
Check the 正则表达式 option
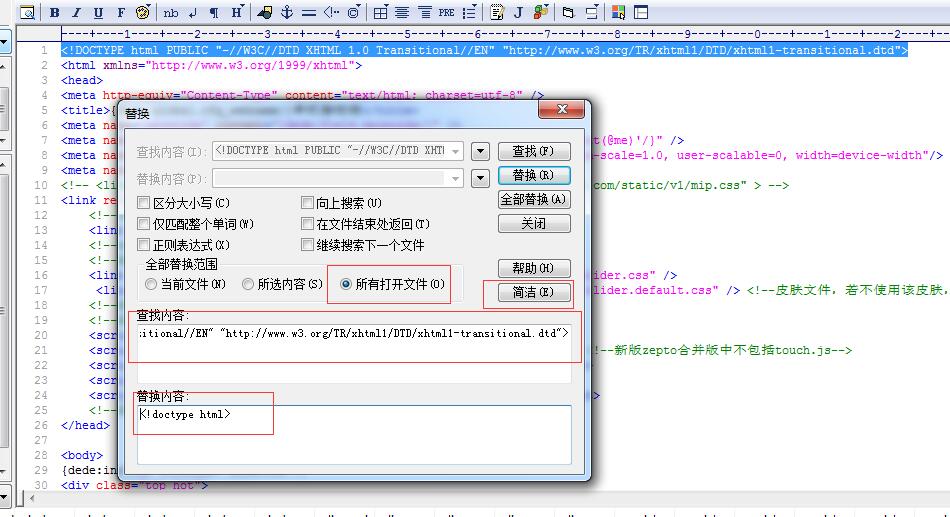(144, 245)
